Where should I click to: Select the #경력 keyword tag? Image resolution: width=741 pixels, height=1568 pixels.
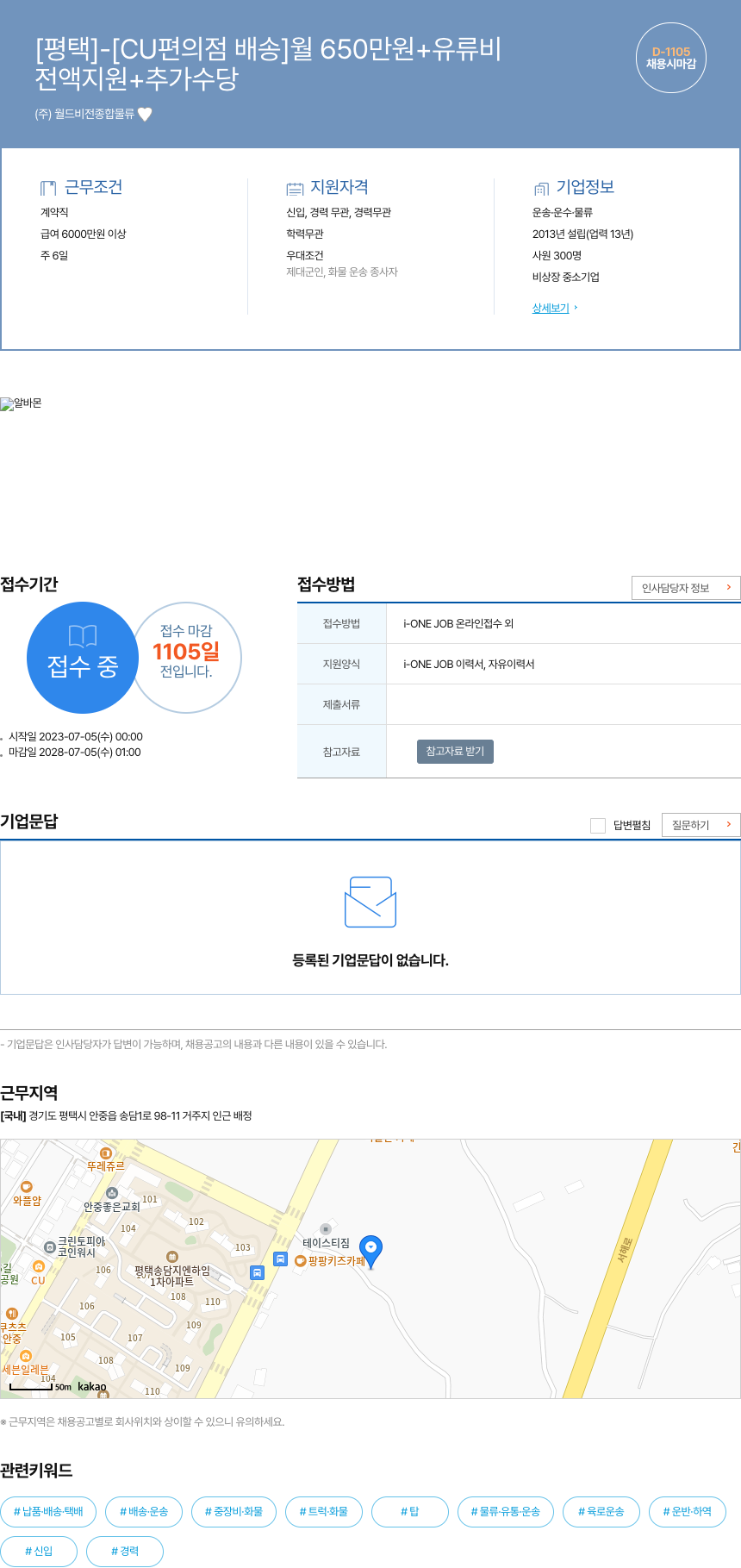pos(125,1552)
